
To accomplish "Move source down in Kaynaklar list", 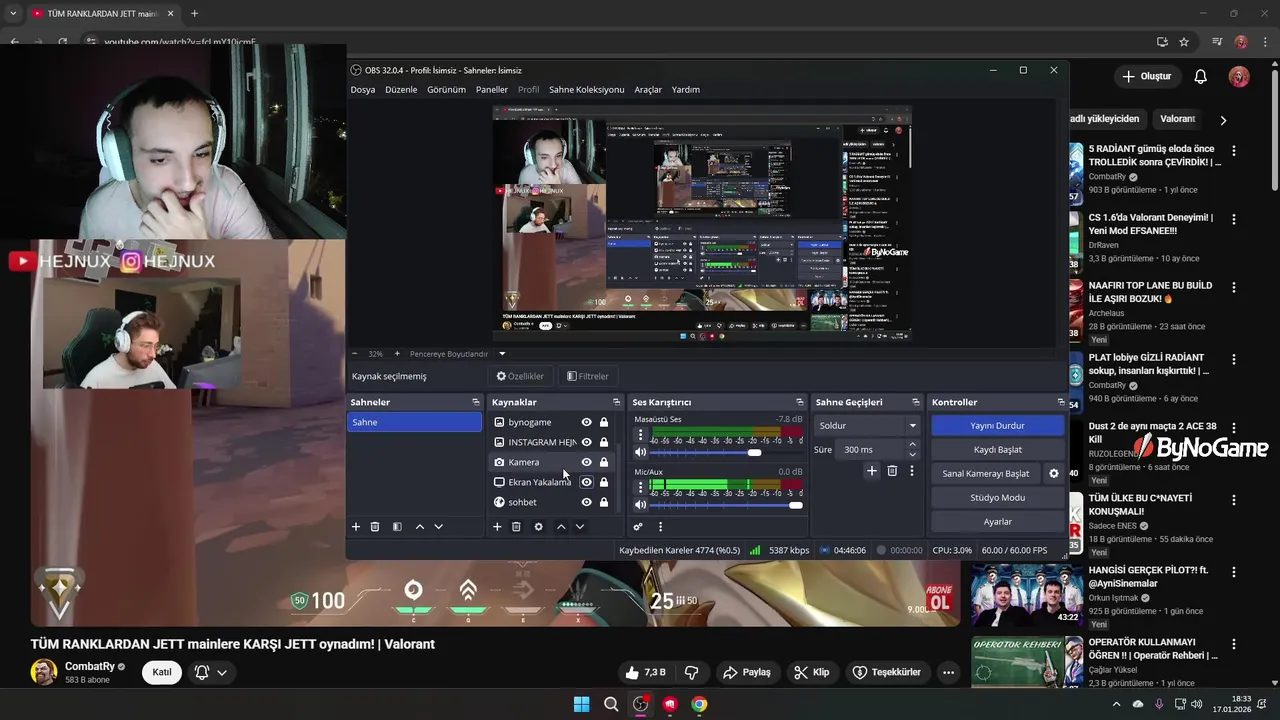I will click(x=580, y=527).
